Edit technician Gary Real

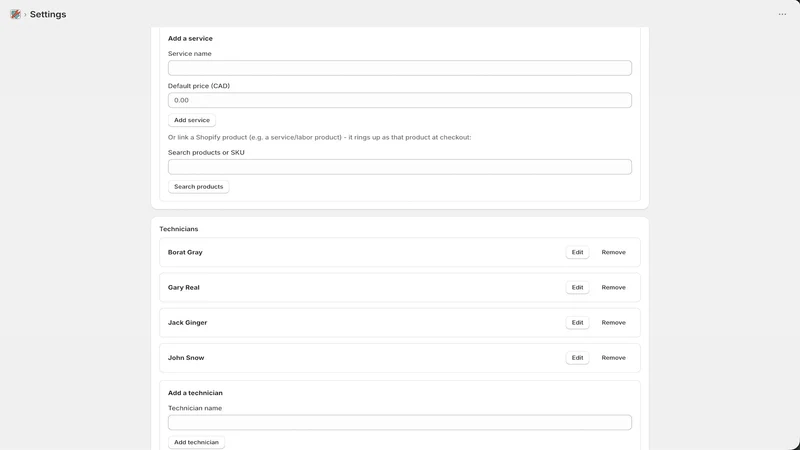coord(577,287)
